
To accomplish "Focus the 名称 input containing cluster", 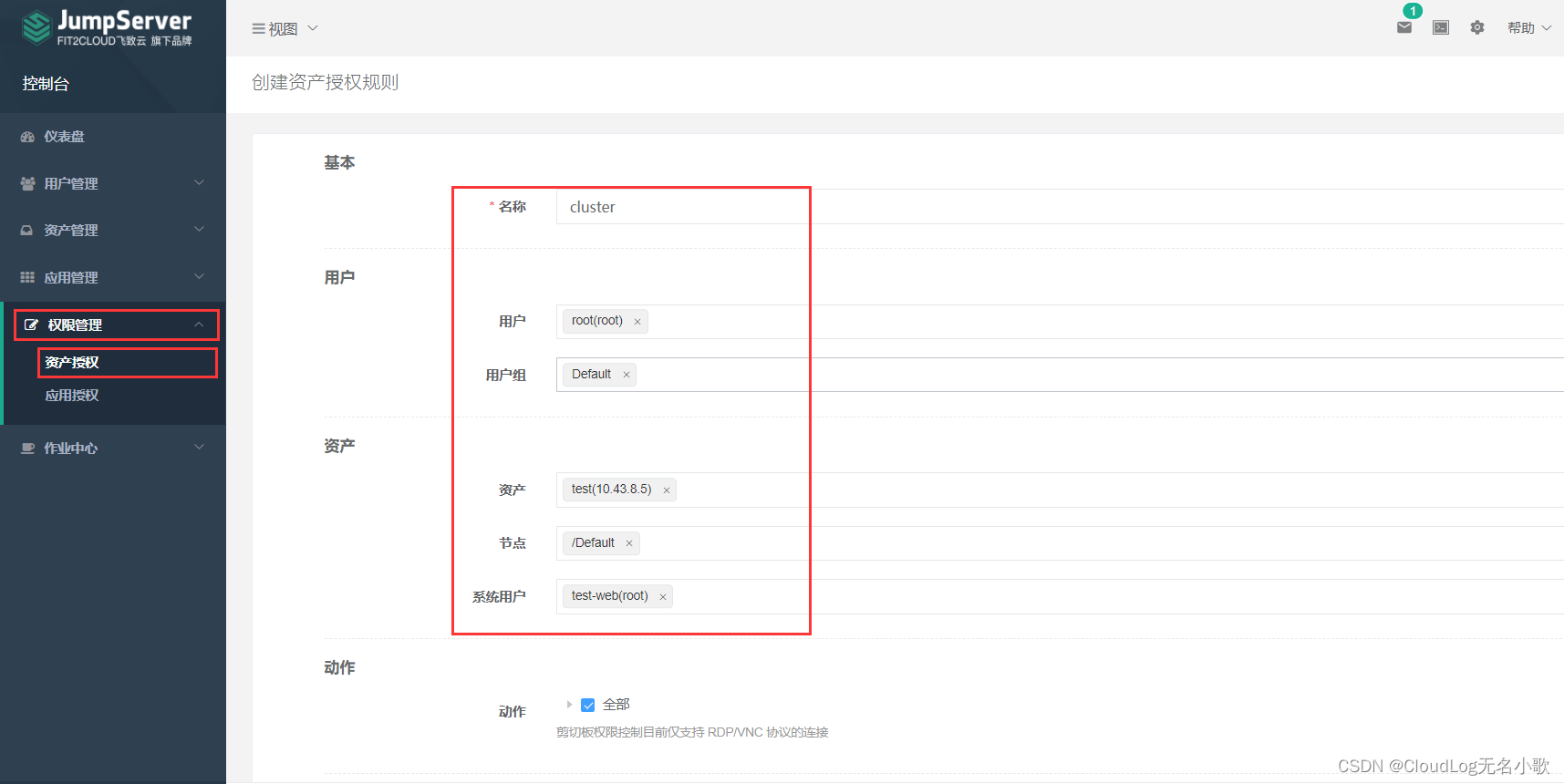I will pyautogui.click(x=1060, y=207).
